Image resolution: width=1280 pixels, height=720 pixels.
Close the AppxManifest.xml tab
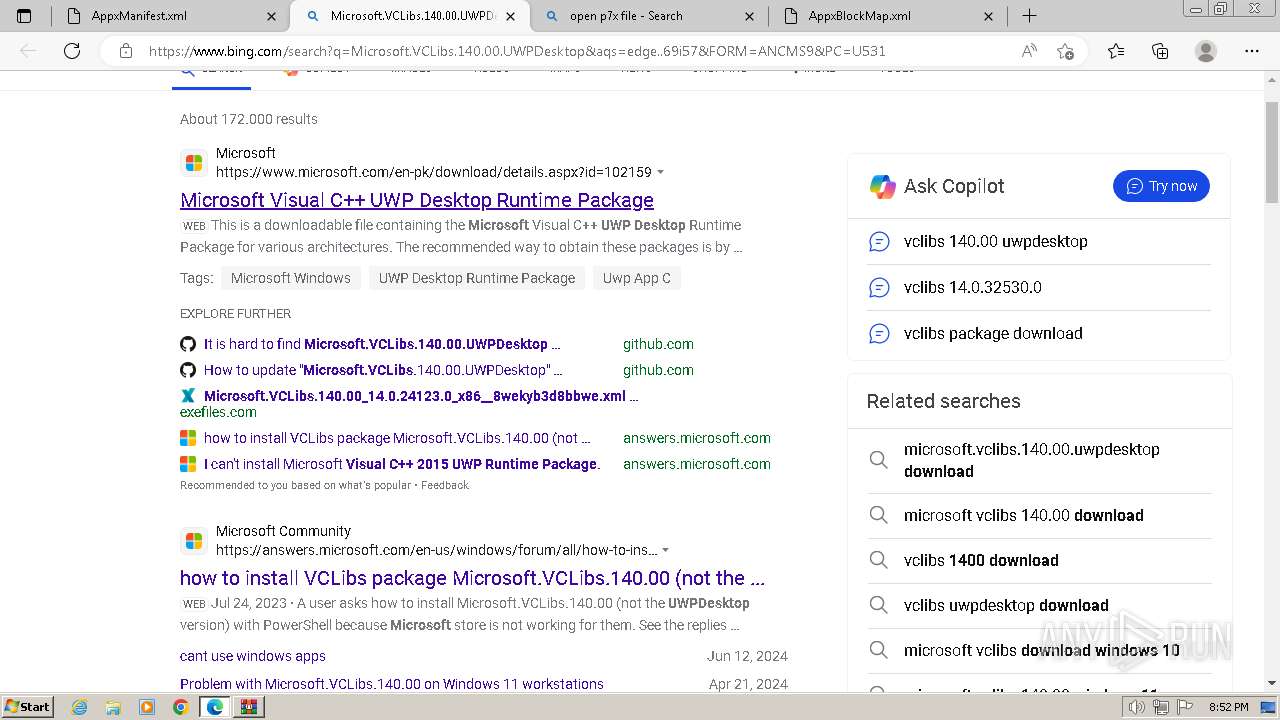point(272,16)
